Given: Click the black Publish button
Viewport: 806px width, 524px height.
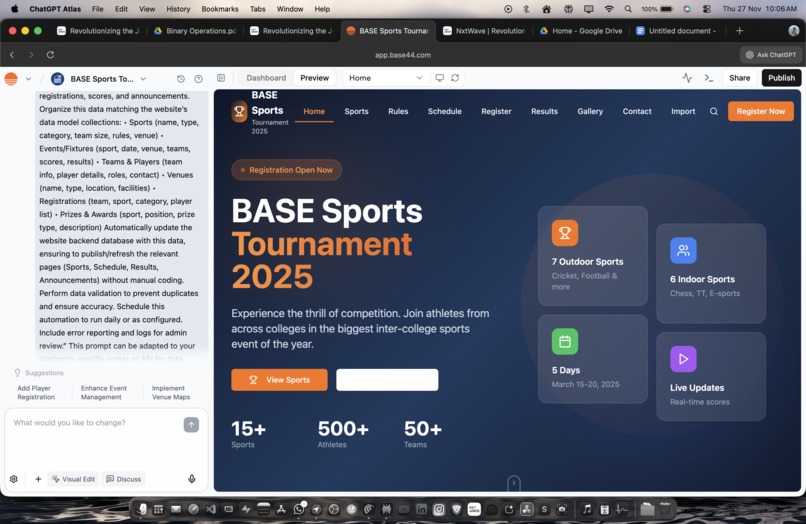Looking at the screenshot, I should point(781,78).
